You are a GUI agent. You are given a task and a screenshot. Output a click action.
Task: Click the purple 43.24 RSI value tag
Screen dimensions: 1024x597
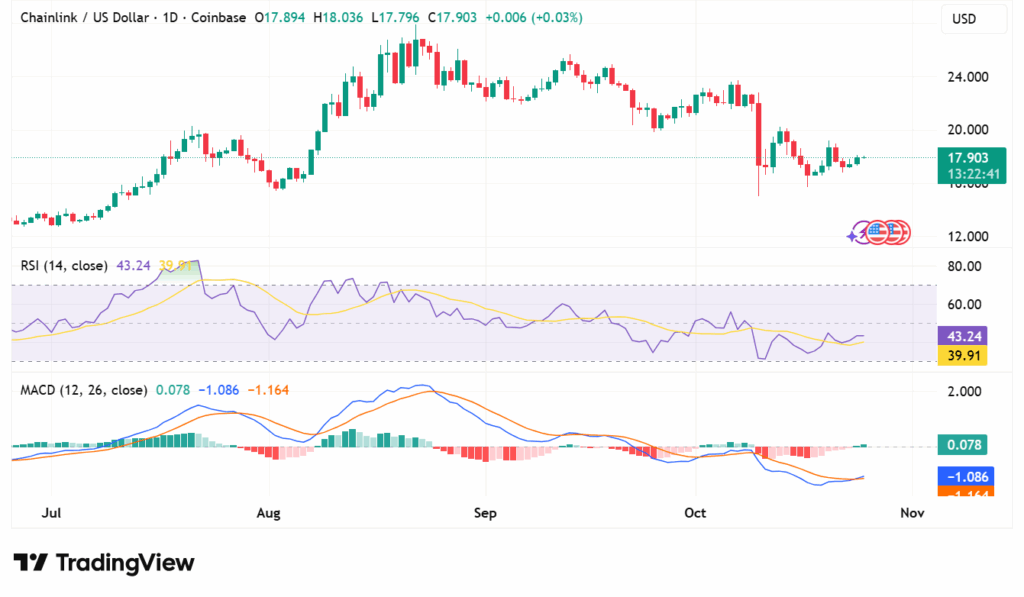pos(963,338)
